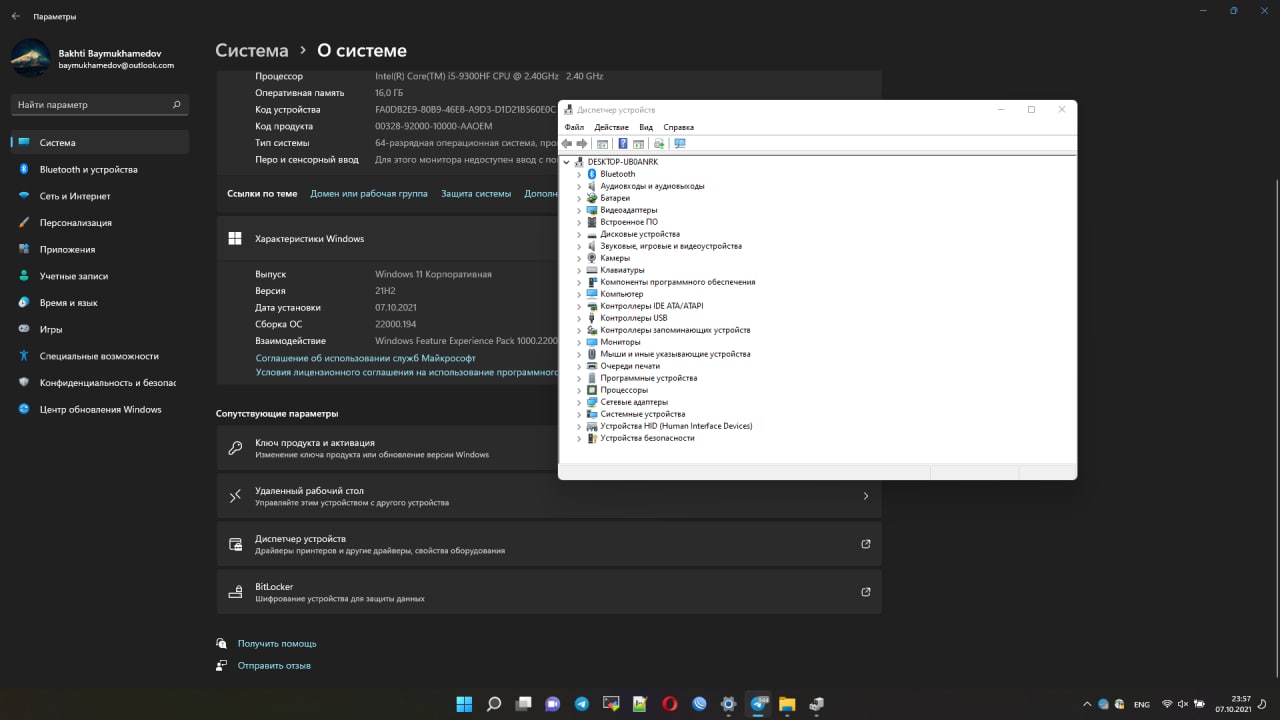This screenshot has width=1280, height=720.
Task: Open Специальные возможности in Settings sidebar
Action: pyautogui.click(x=100, y=356)
